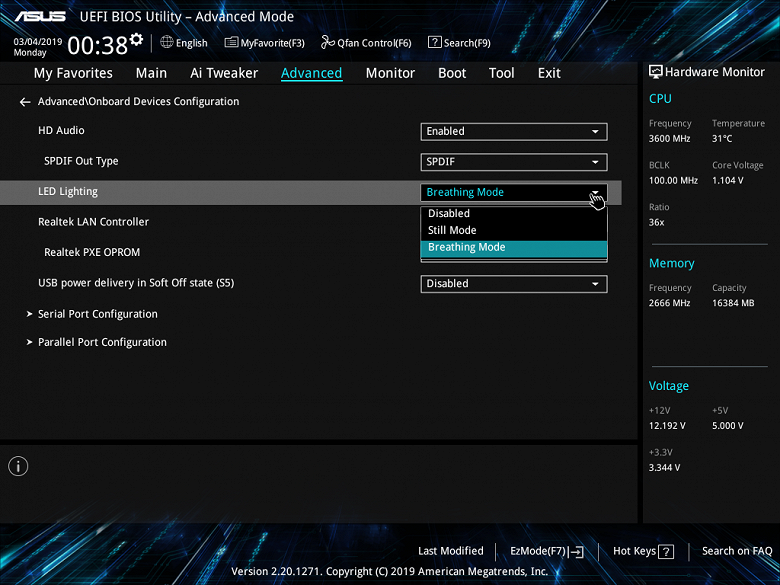
Task: Click the 00:38 clock display
Action: (98, 46)
